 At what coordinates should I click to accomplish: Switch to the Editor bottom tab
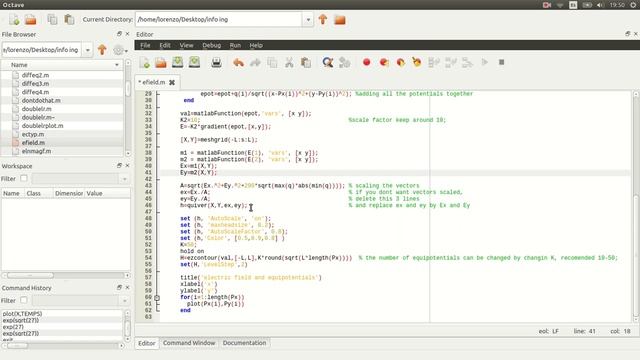pyautogui.click(x=147, y=343)
